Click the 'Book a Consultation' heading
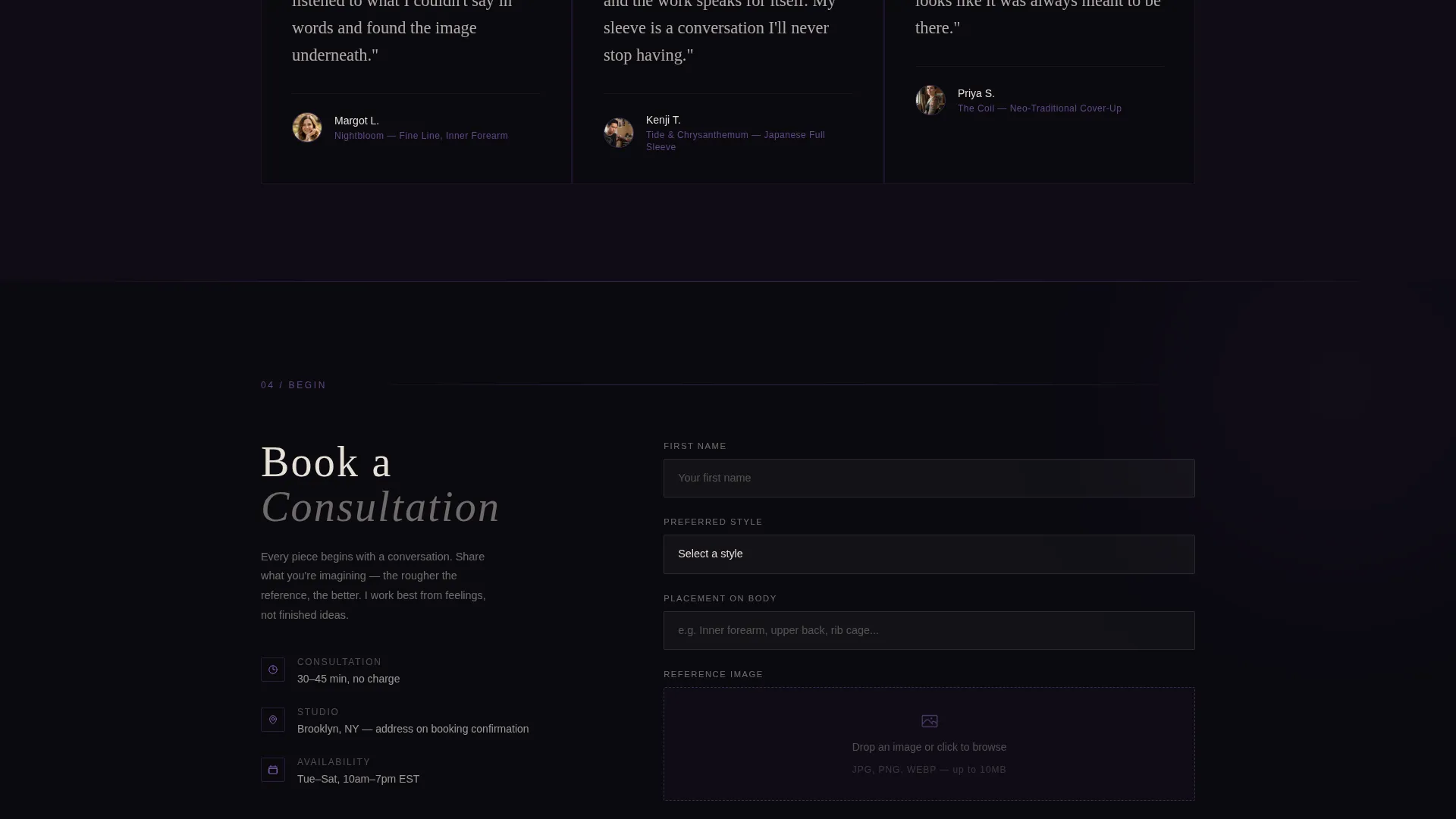 (380, 485)
